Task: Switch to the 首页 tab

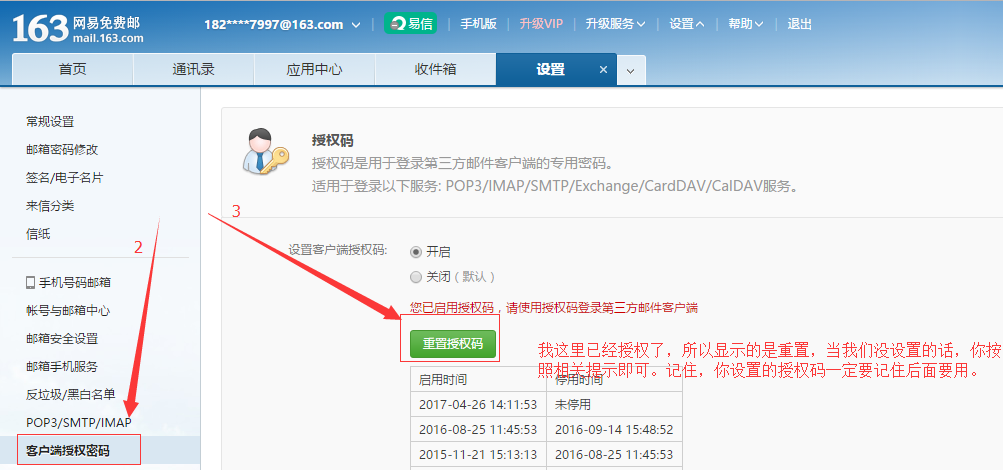Action: (x=72, y=70)
